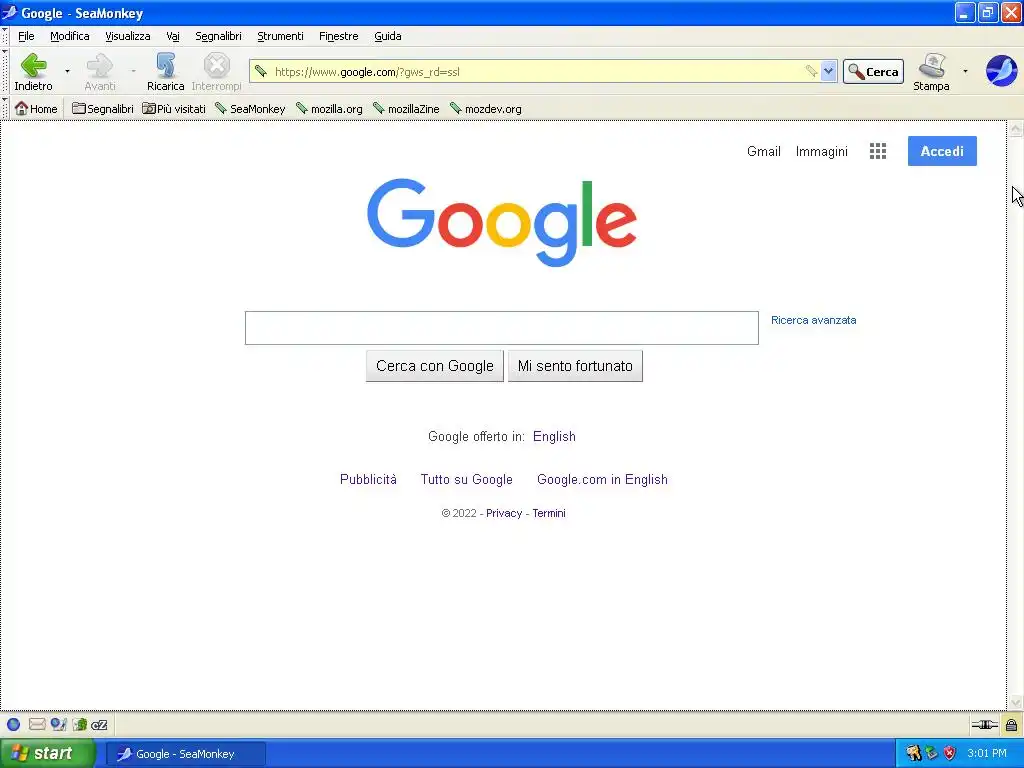Open the Finestre menu
Image resolution: width=1024 pixels, height=768 pixels.
338,36
